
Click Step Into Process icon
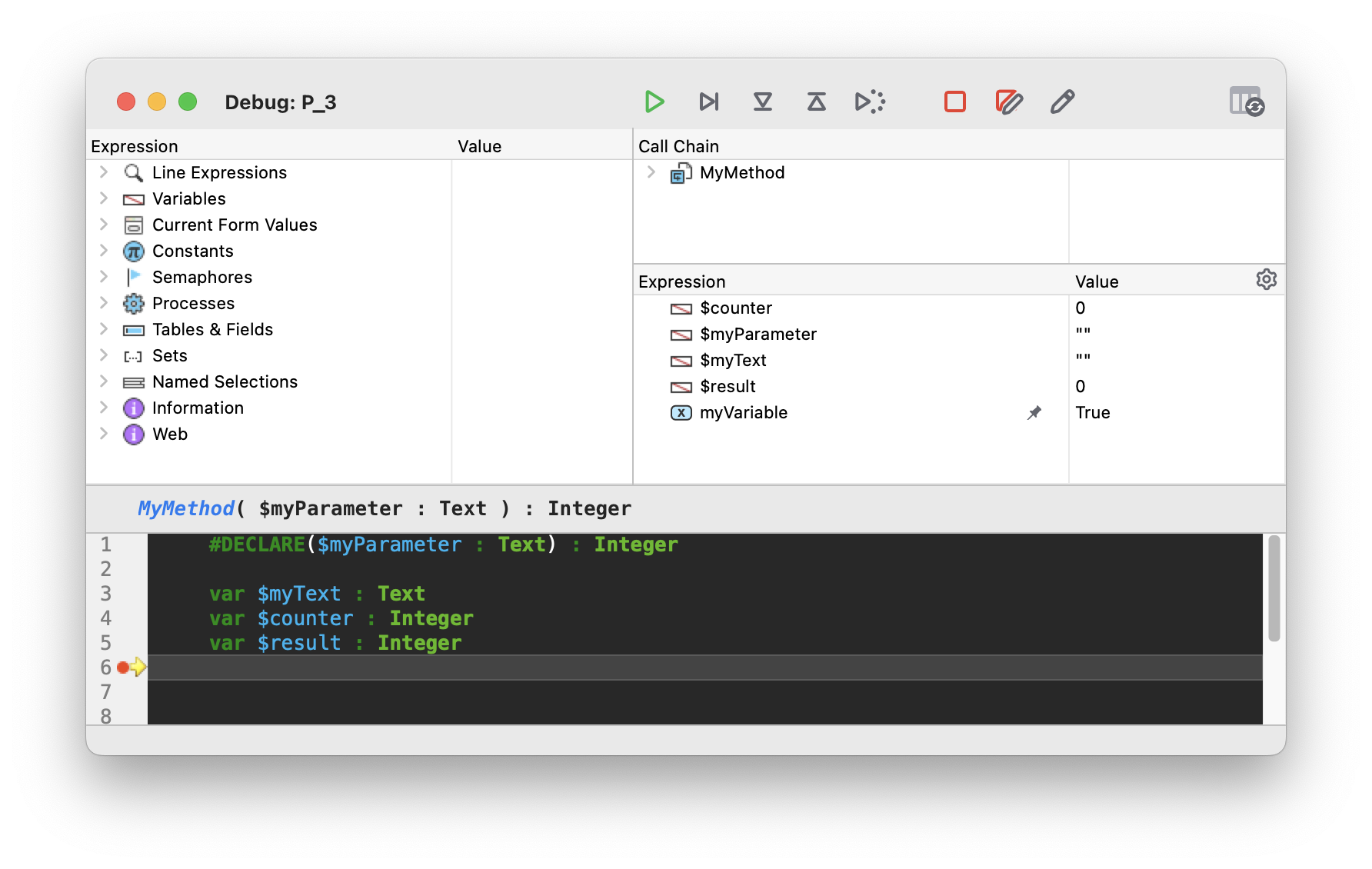(870, 102)
